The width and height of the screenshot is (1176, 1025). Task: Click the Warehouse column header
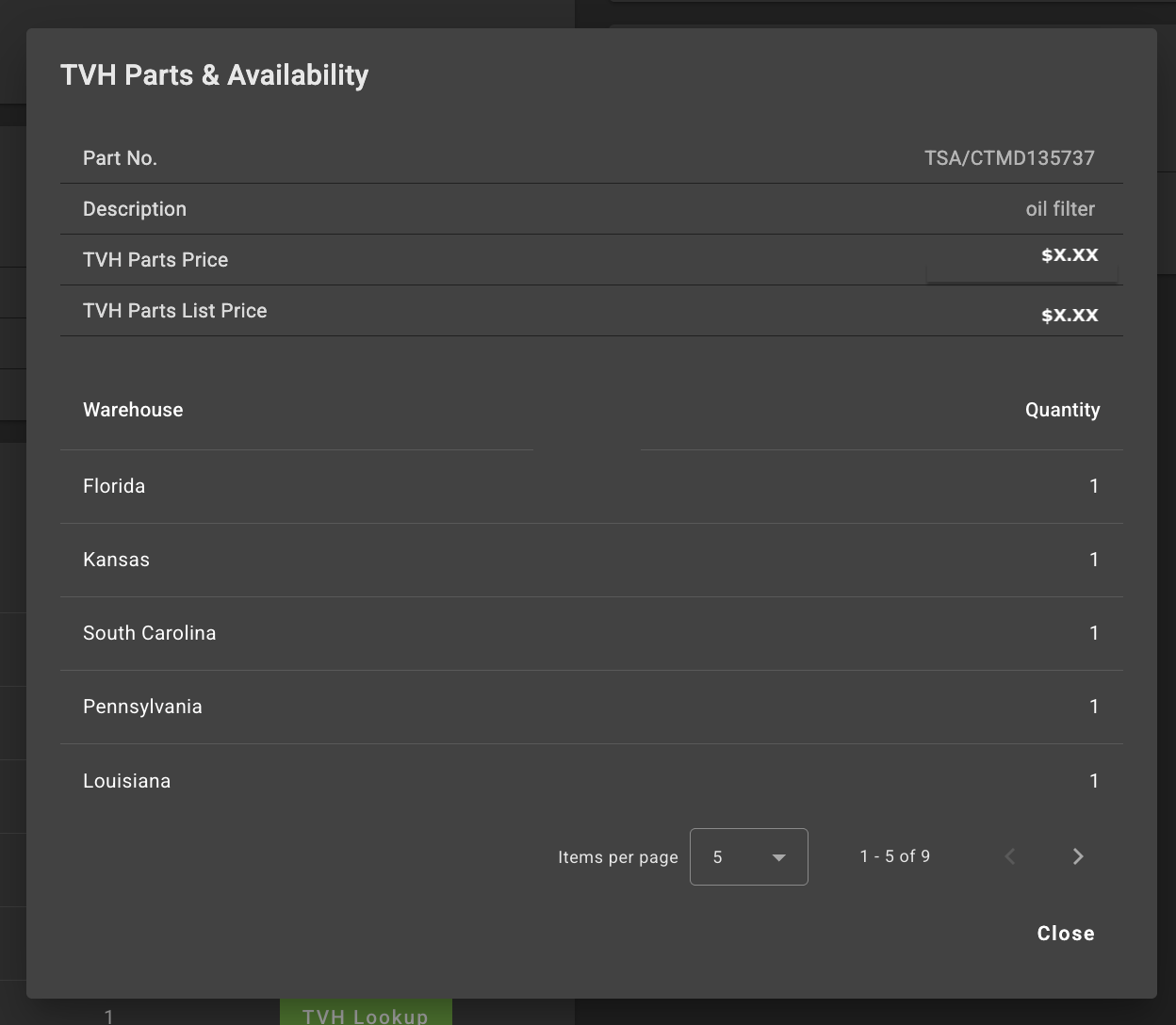pos(132,410)
